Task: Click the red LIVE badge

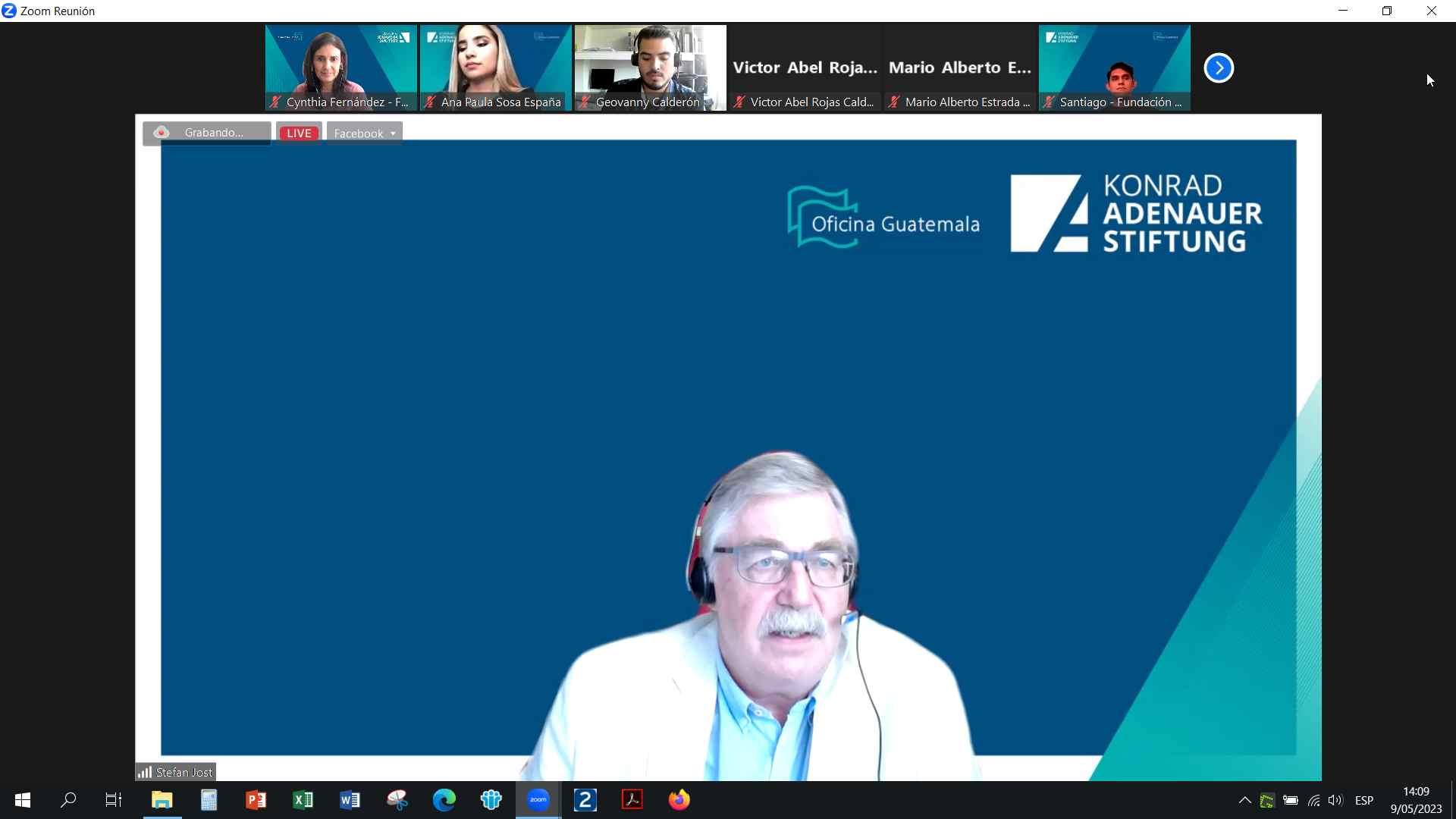Action: [299, 133]
